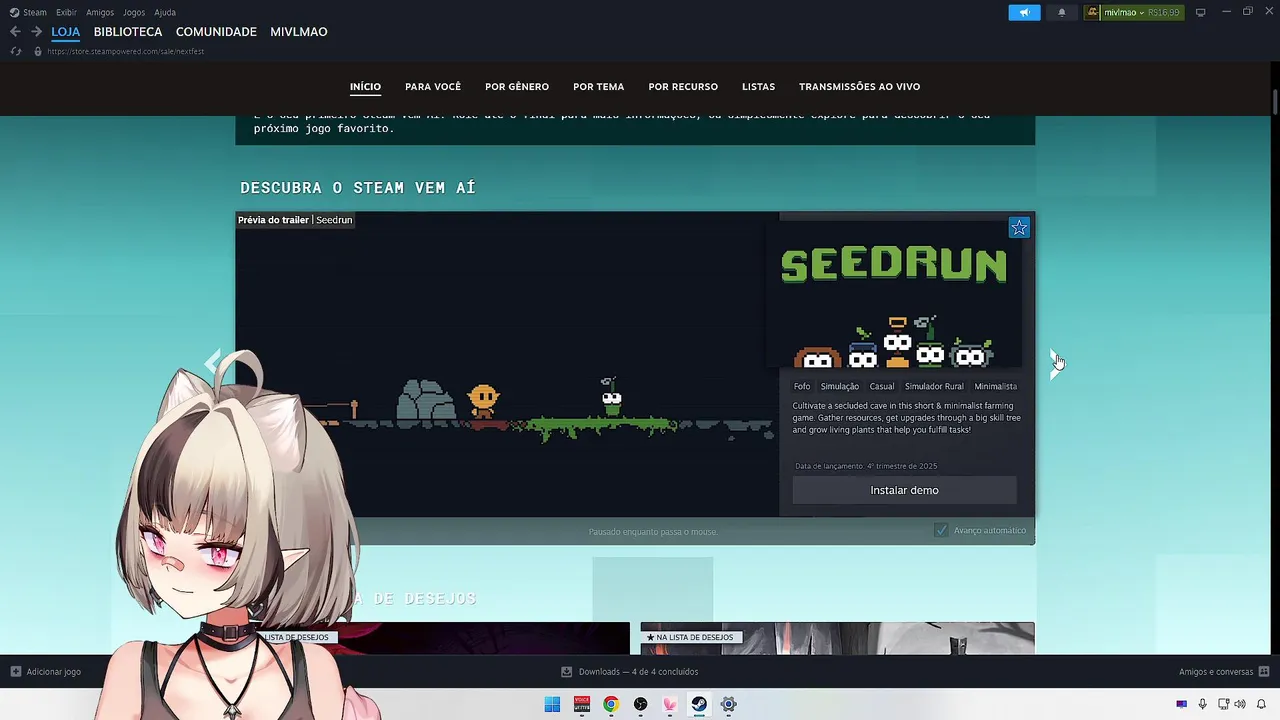Screen dimensions: 1280x720
Task: Open the Windows Start menu
Action: [x=552, y=704]
